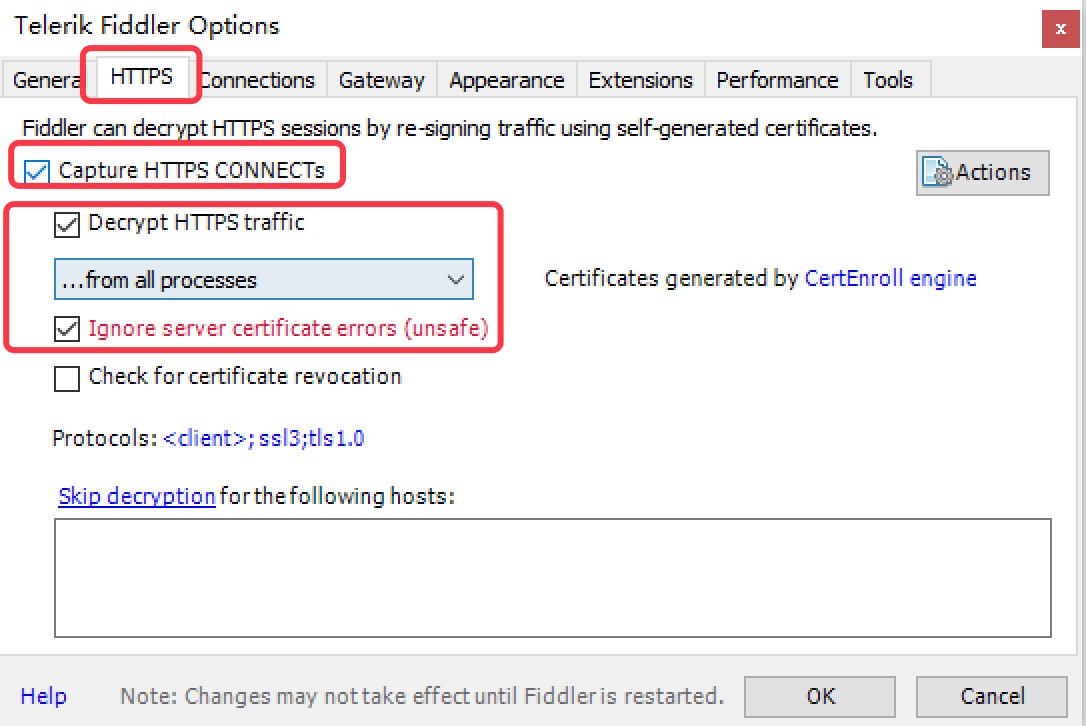Image resolution: width=1086 pixels, height=726 pixels.
Task: Open the Connections tab
Action: point(258,80)
